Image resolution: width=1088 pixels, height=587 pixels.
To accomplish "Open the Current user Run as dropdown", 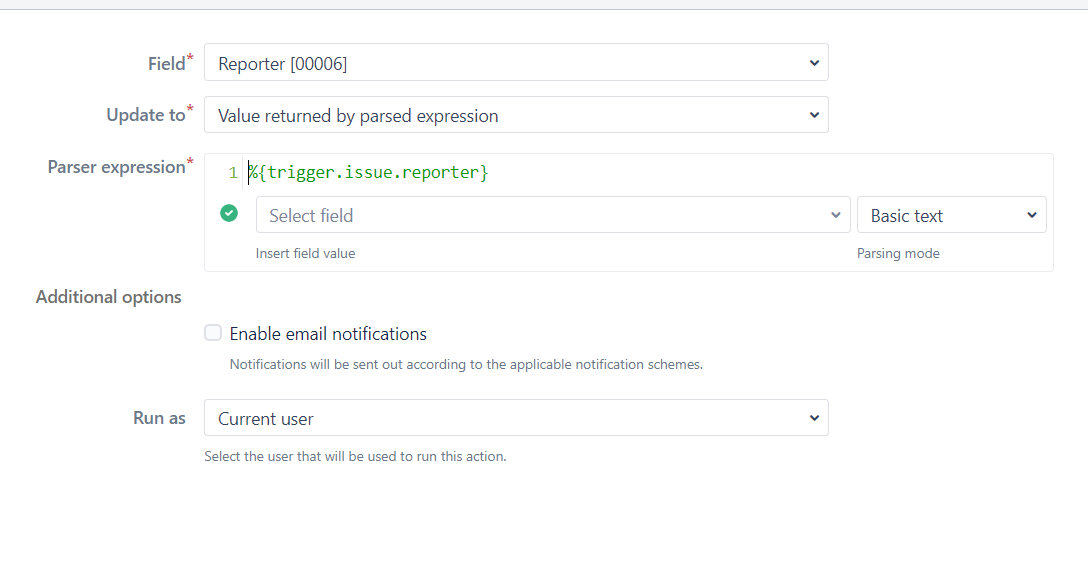I will pos(516,418).
